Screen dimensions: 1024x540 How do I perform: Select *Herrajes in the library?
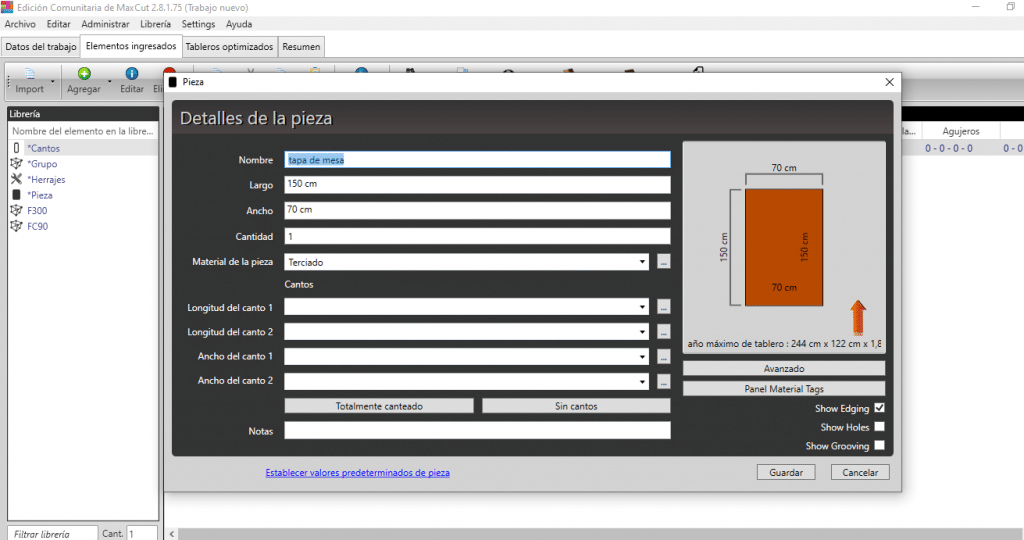pyautogui.click(x=46, y=180)
